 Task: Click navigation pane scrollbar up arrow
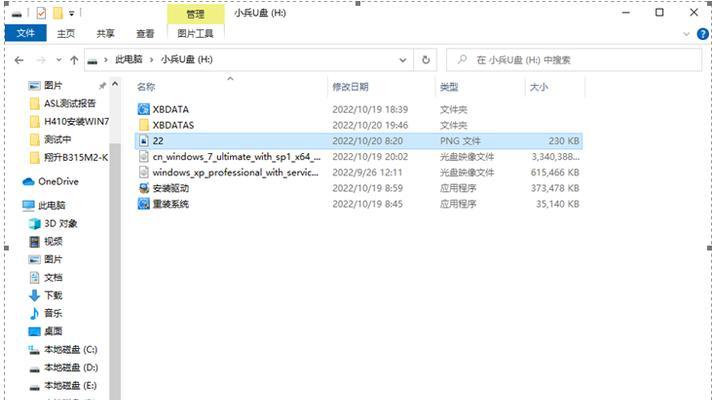coord(115,84)
